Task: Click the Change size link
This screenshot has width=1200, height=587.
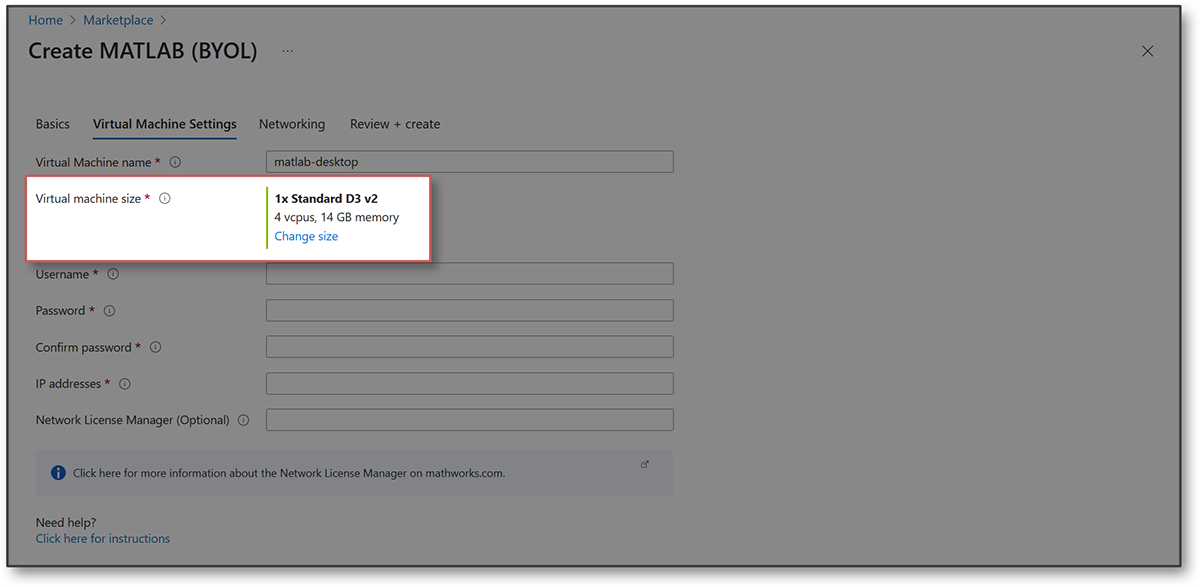Action: coord(306,236)
